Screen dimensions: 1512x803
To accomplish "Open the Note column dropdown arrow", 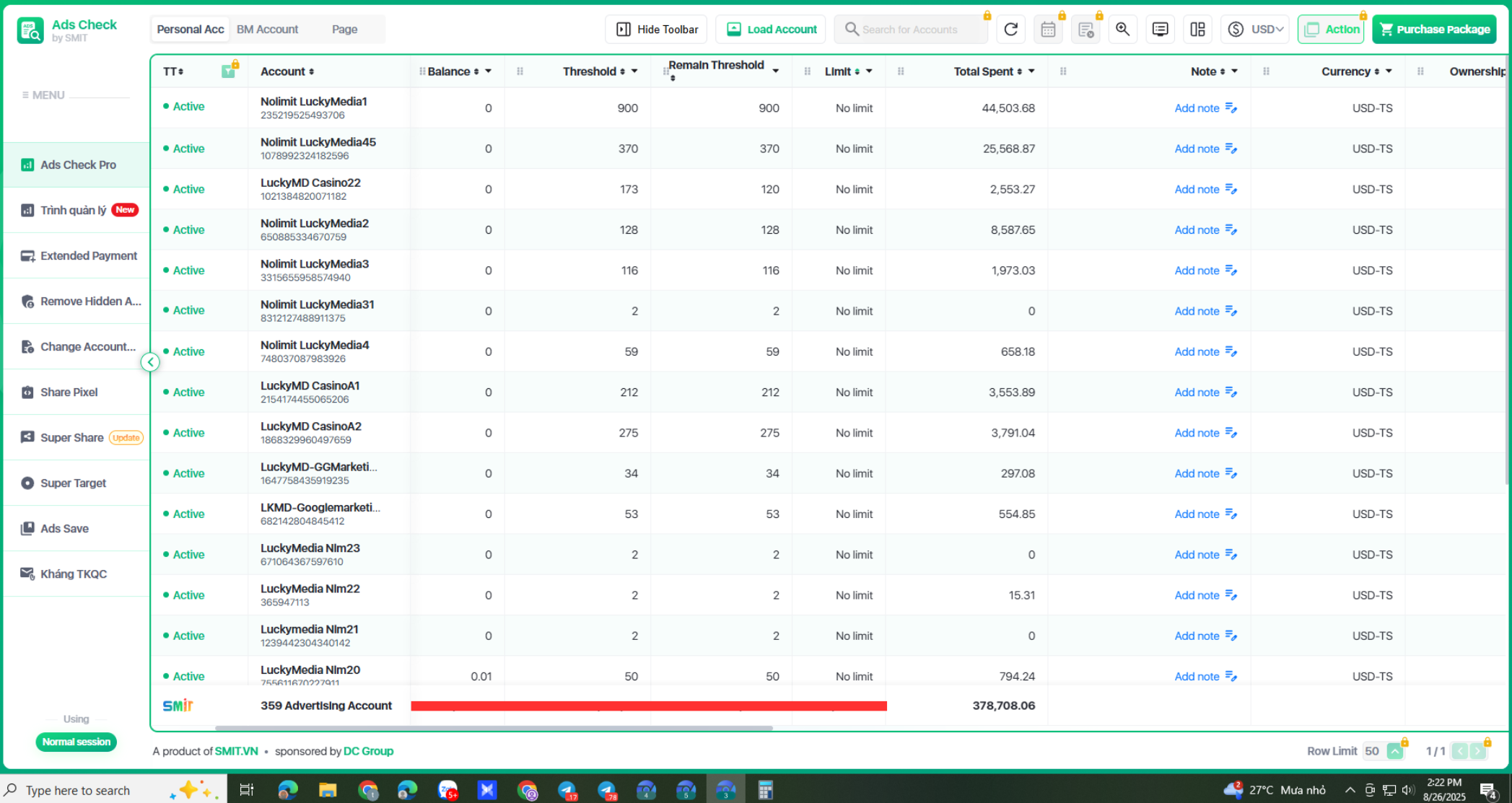I will coord(1235,71).
